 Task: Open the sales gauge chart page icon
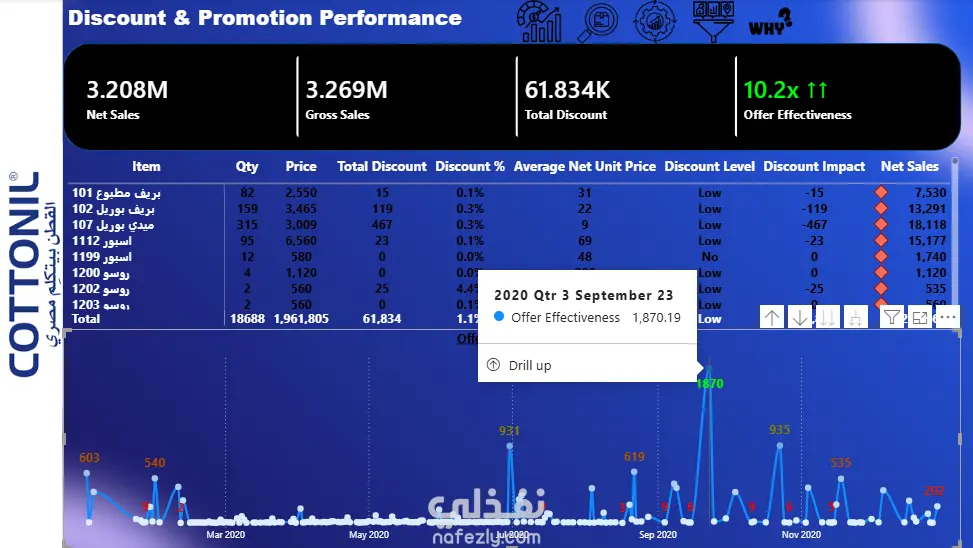coord(539,22)
